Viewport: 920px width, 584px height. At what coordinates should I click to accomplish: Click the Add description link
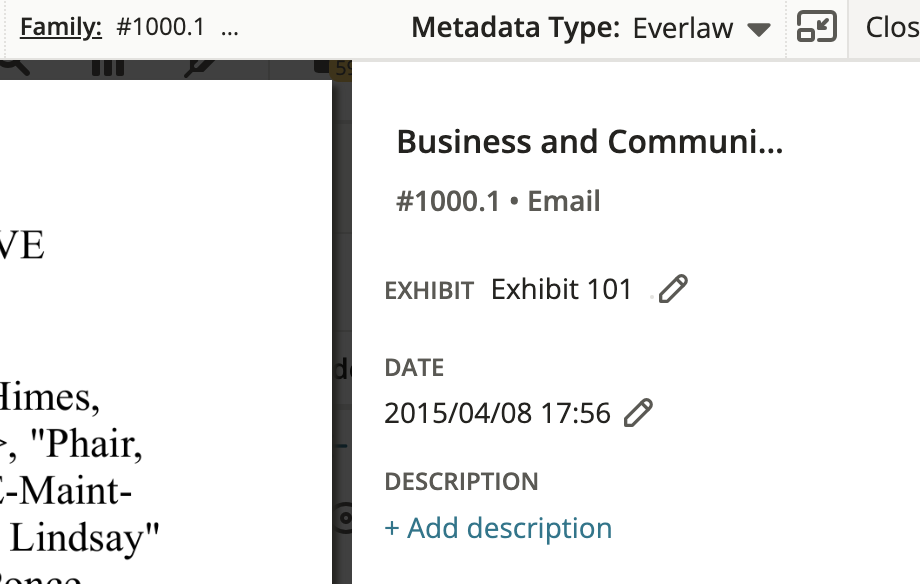(x=498, y=528)
